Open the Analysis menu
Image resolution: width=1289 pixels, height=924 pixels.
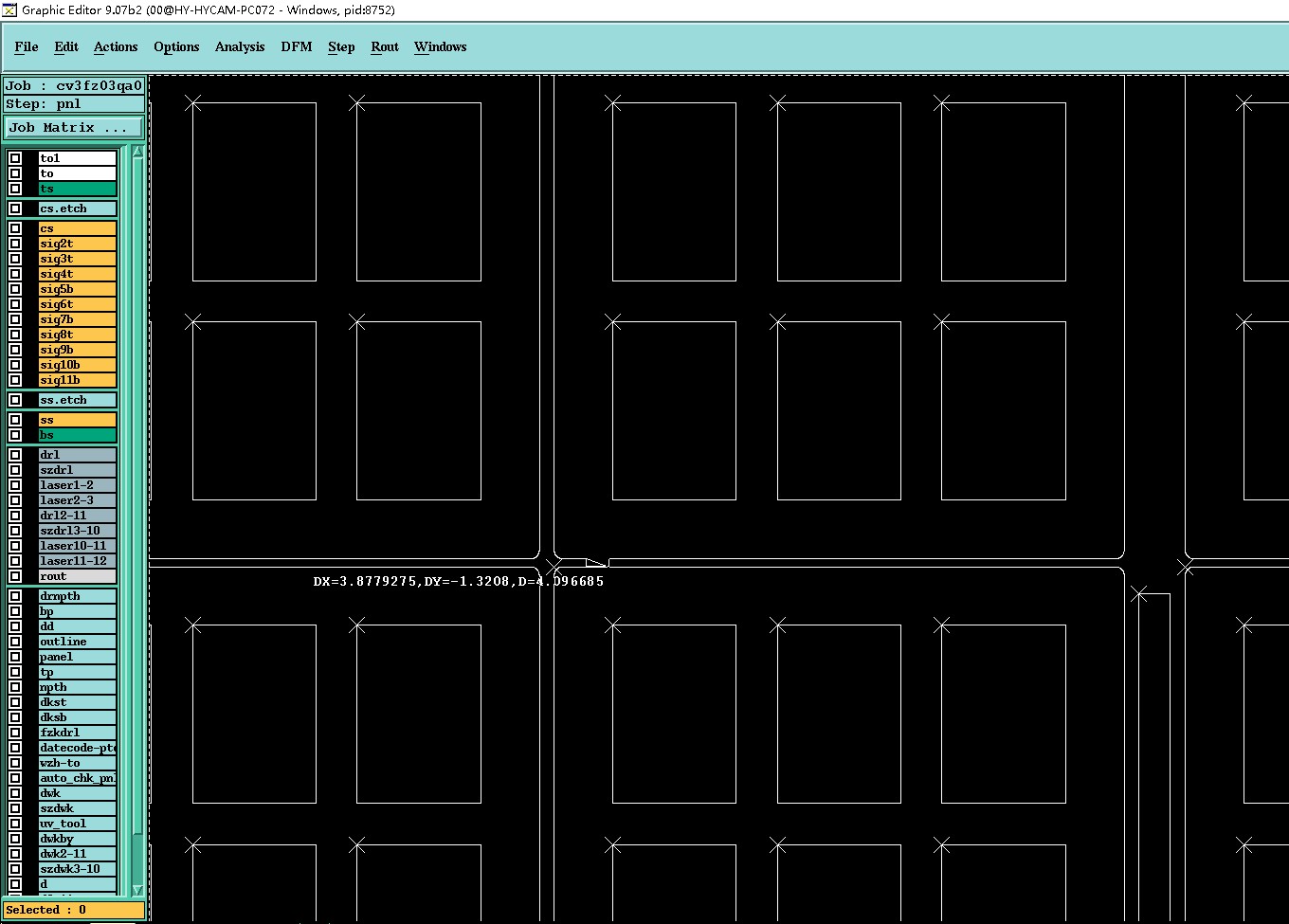click(x=240, y=46)
